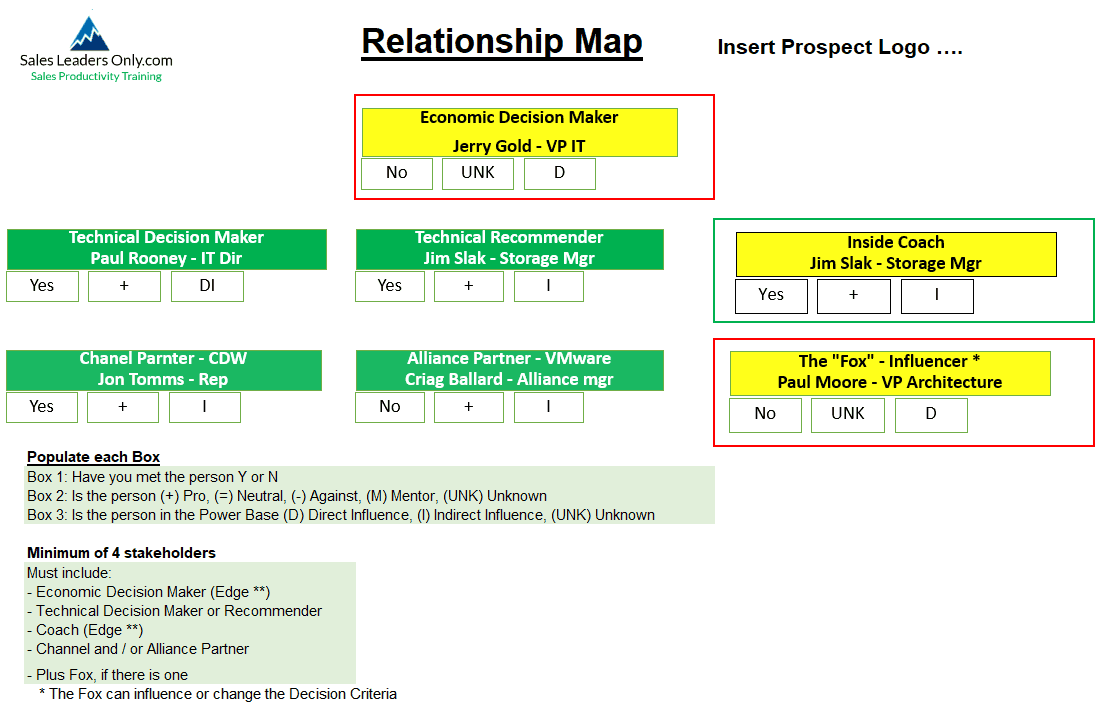Select the Inside Coach yellow box
This screenshot has height=709, width=1105.
click(x=895, y=254)
